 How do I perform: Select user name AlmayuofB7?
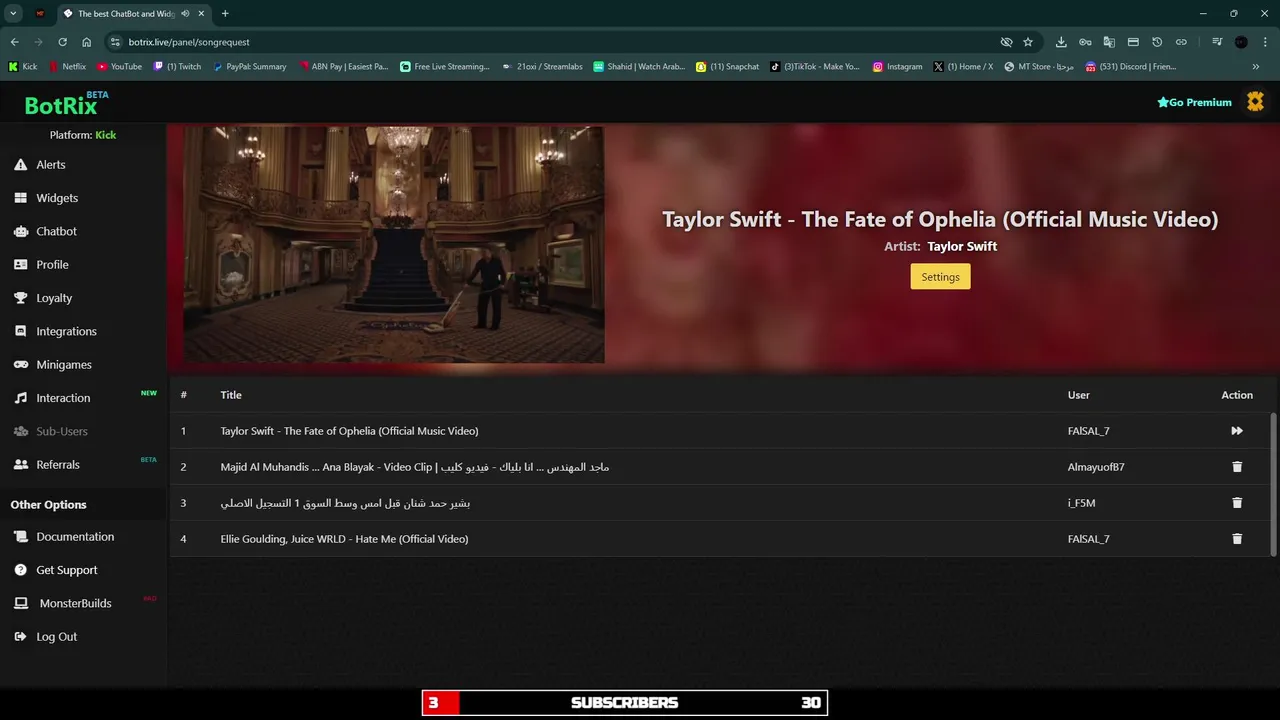point(1096,467)
